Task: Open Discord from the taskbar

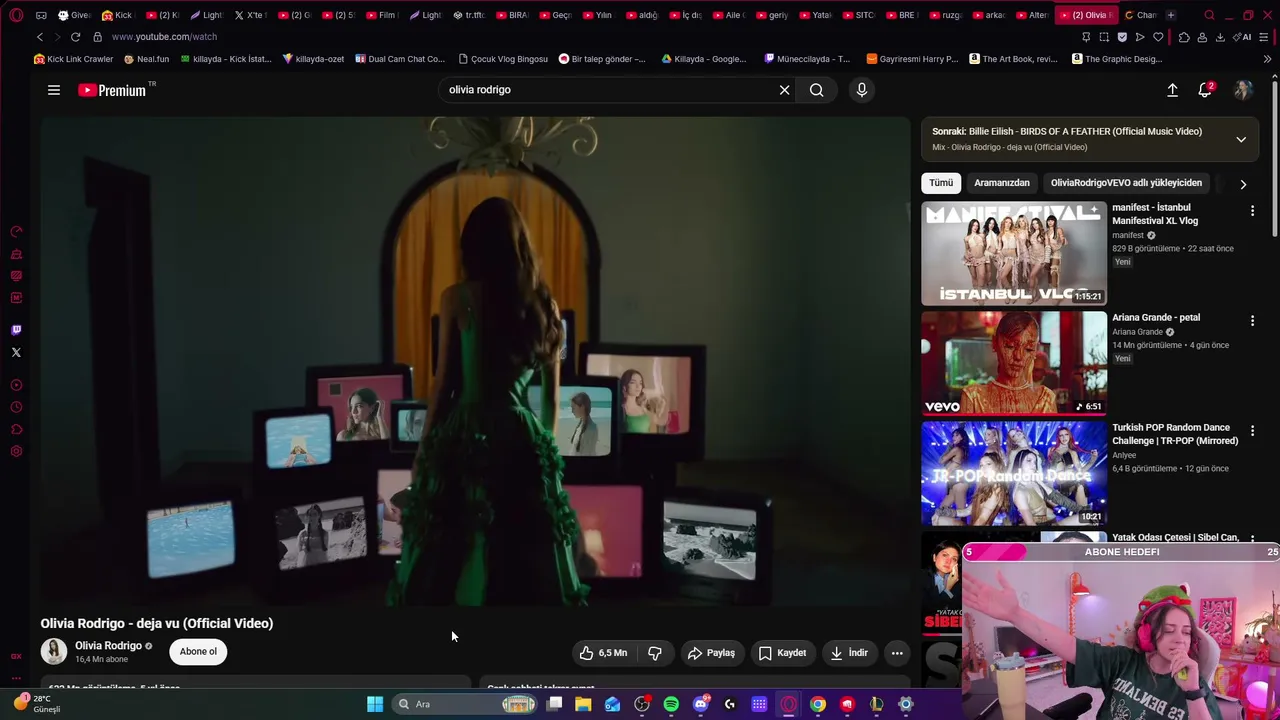Action: coord(700,704)
